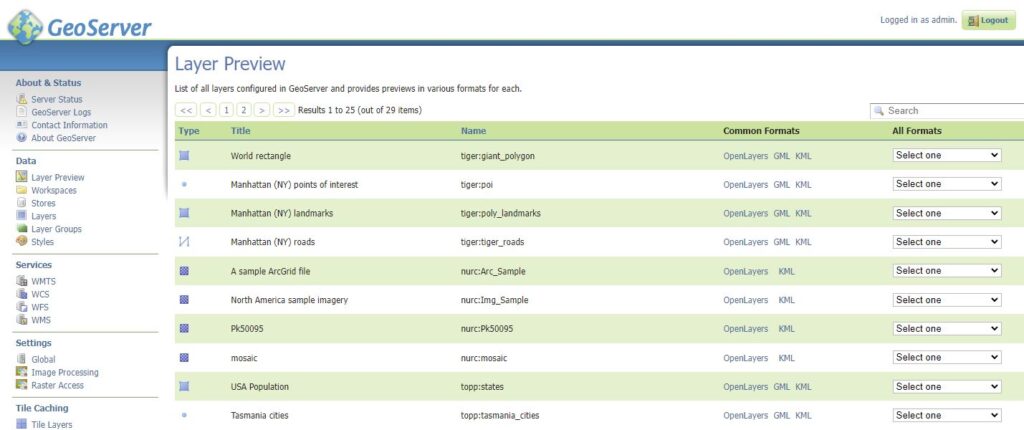Click the Contact Information icon

pos(22,125)
